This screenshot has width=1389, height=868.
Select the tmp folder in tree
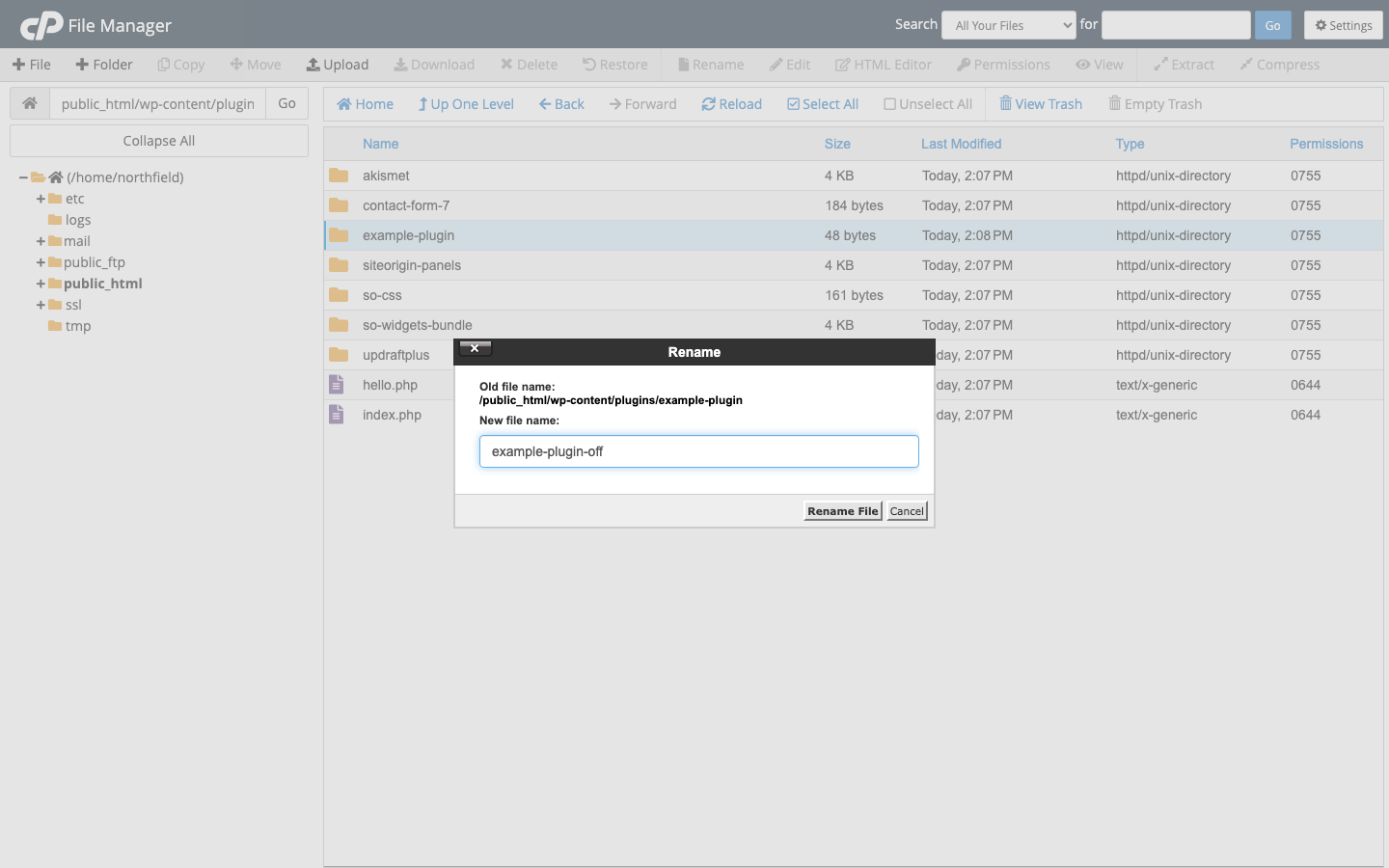(x=78, y=326)
